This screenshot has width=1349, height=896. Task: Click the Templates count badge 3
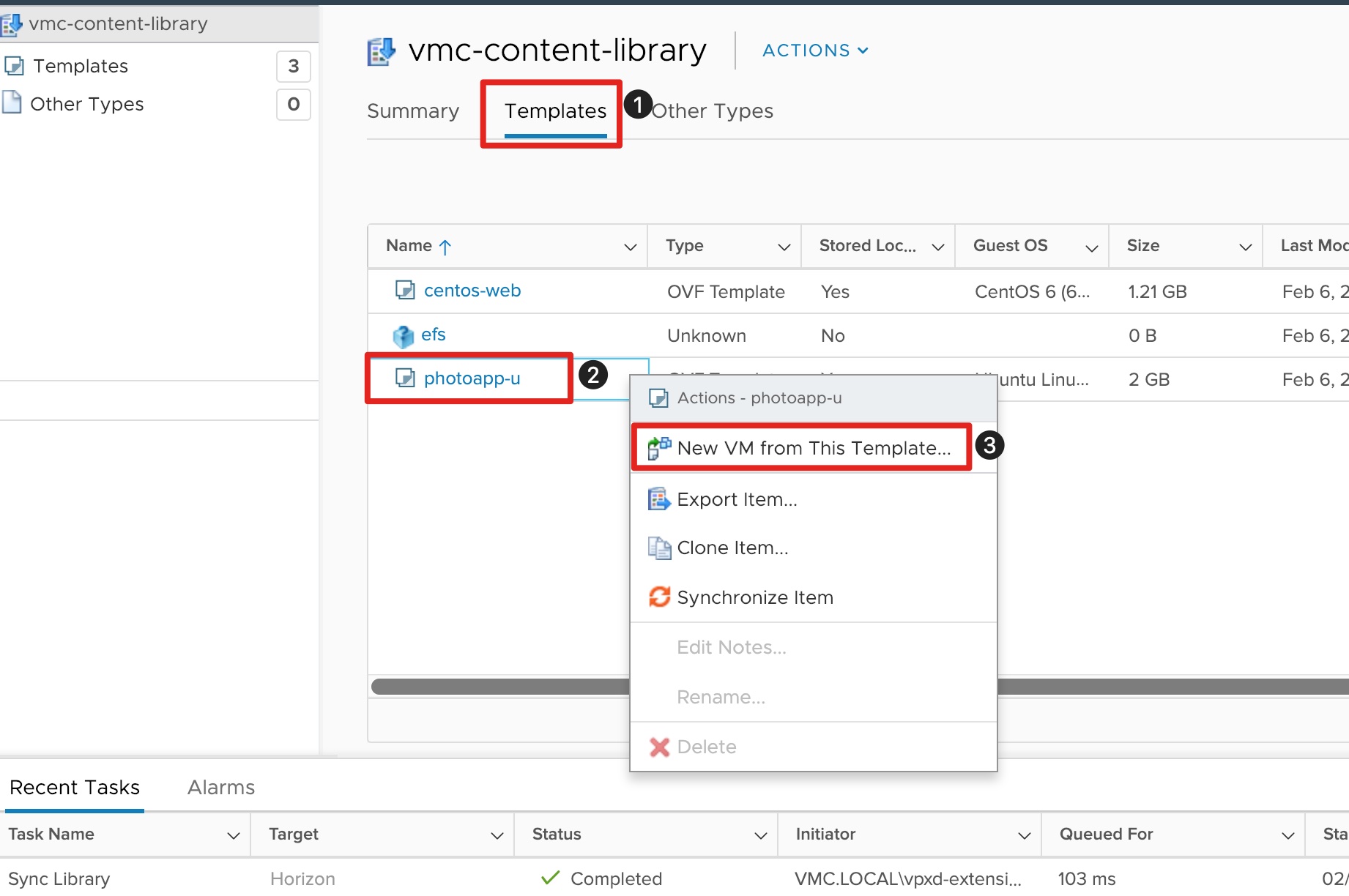tap(294, 66)
